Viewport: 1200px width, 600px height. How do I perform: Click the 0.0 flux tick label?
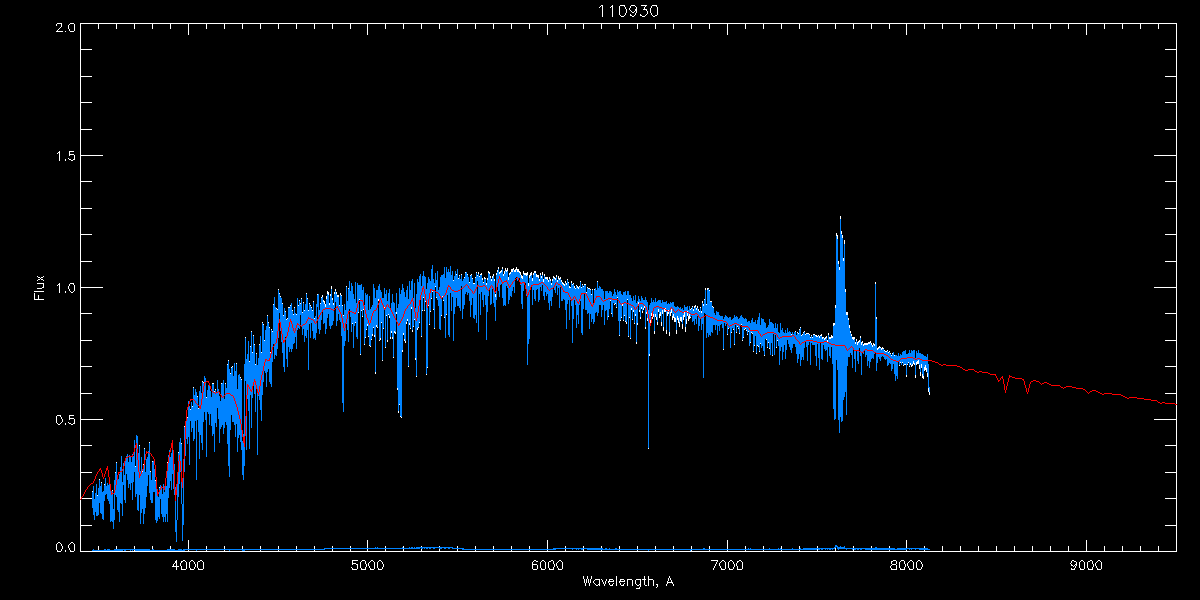coord(65,547)
